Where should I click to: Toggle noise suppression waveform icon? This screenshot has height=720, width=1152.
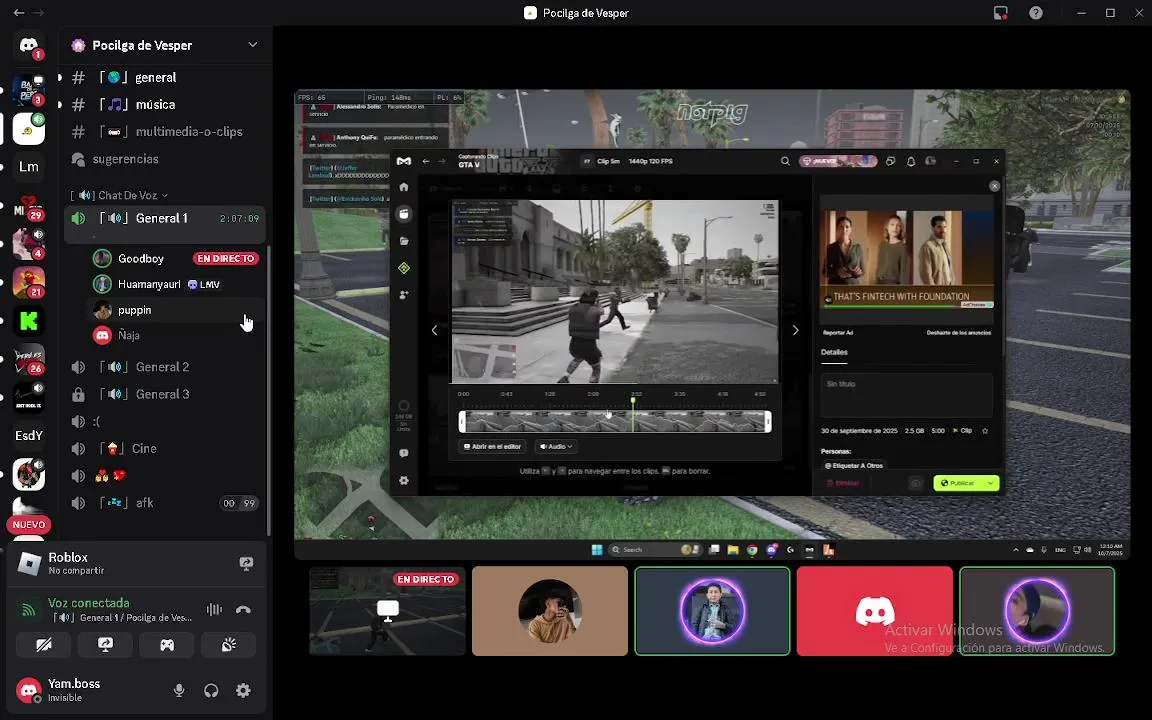[214, 609]
